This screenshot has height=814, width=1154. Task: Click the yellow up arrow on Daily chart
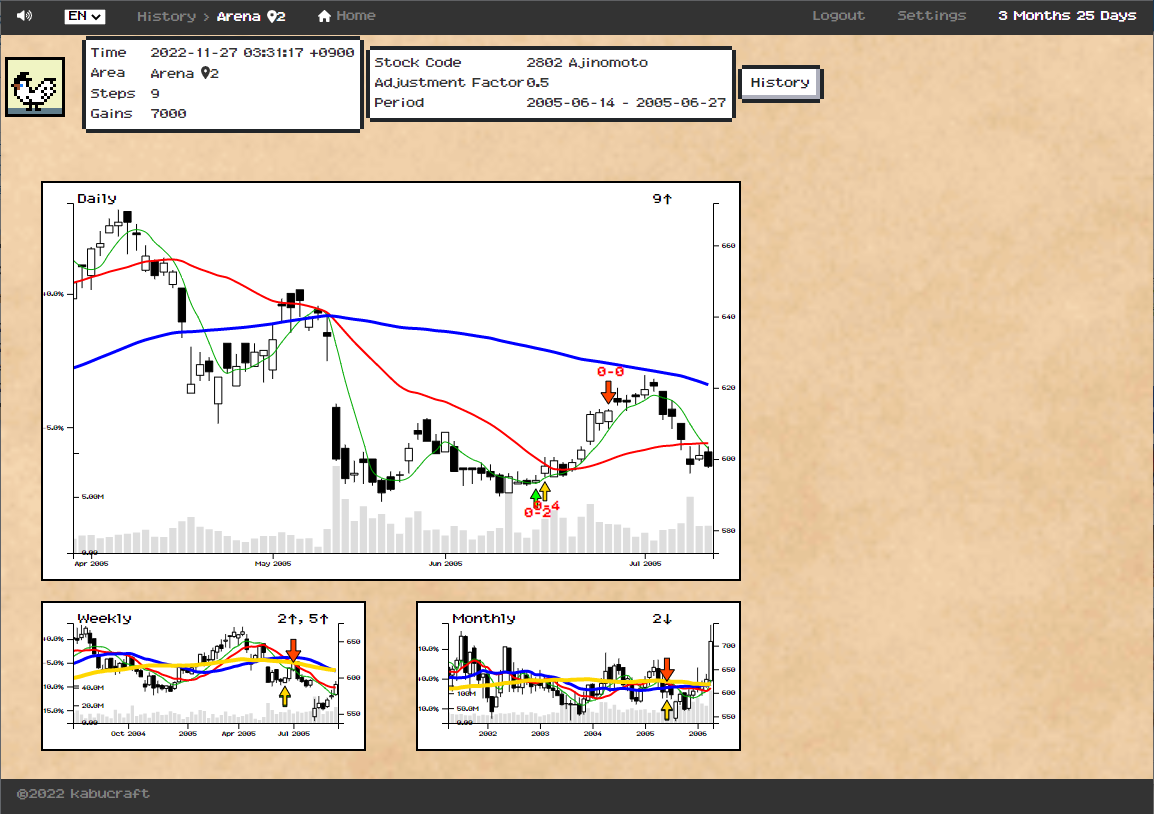pos(545,491)
